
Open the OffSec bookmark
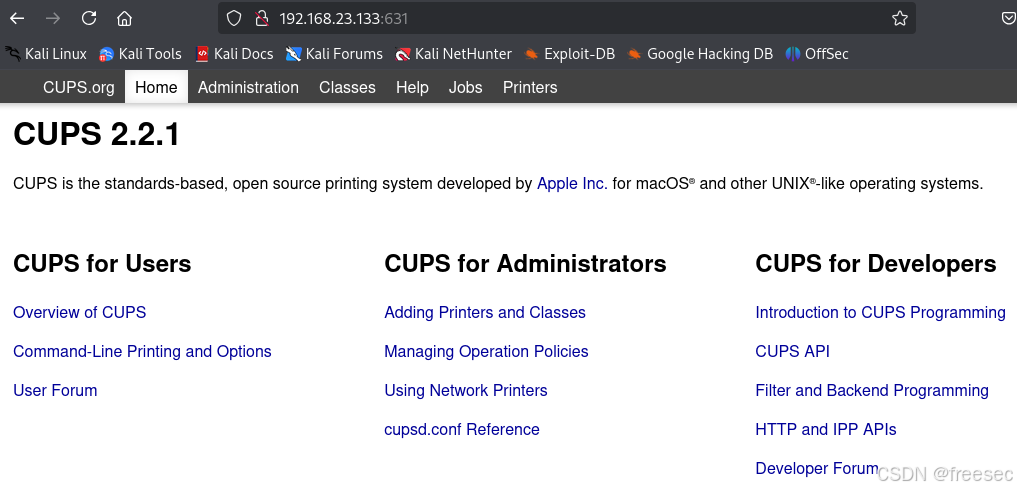click(817, 54)
